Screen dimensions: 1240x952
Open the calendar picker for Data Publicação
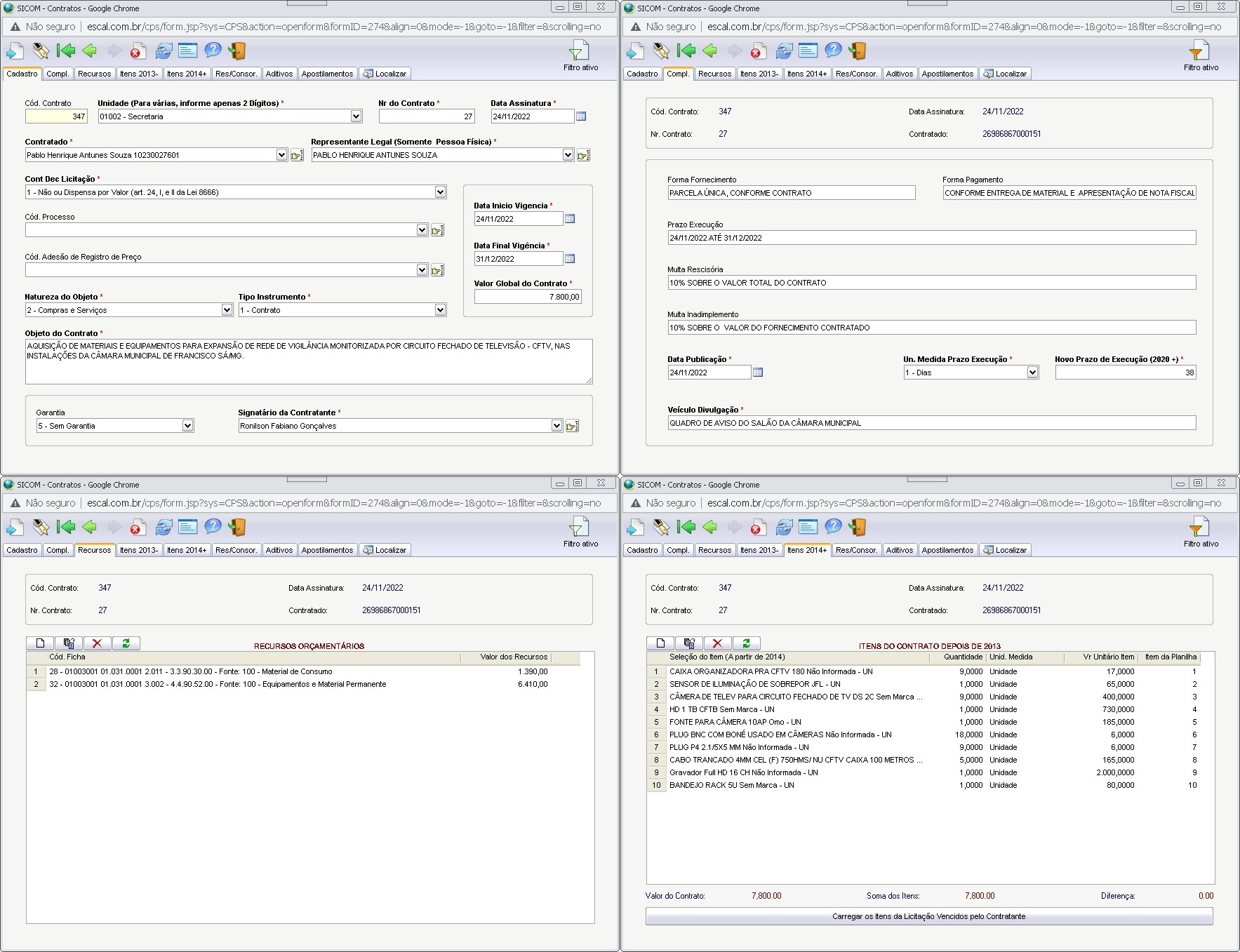pos(758,373)
